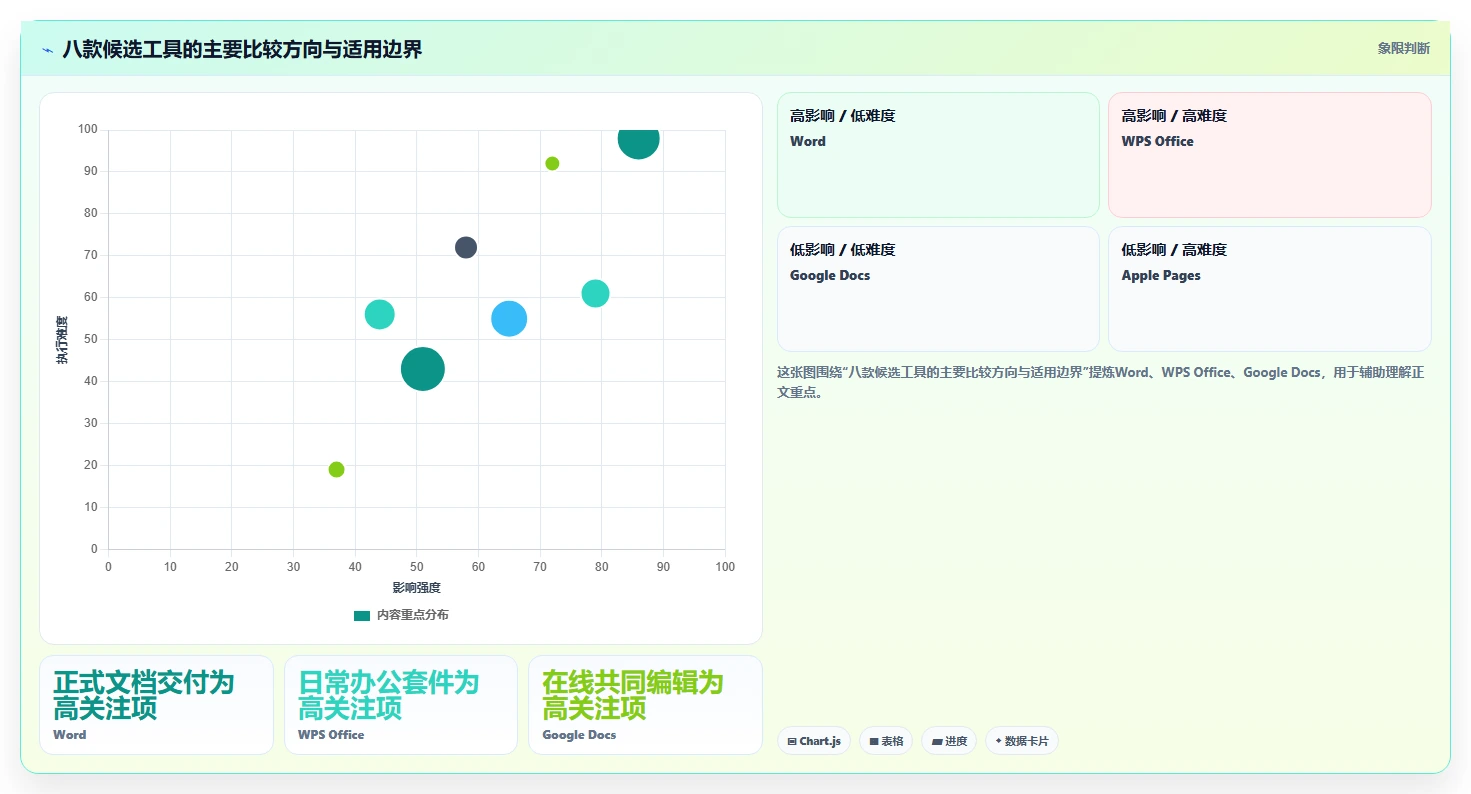Click the 影响强度 x-axis title
Viewport: 1471px width, 794px height.
[416, 587]
